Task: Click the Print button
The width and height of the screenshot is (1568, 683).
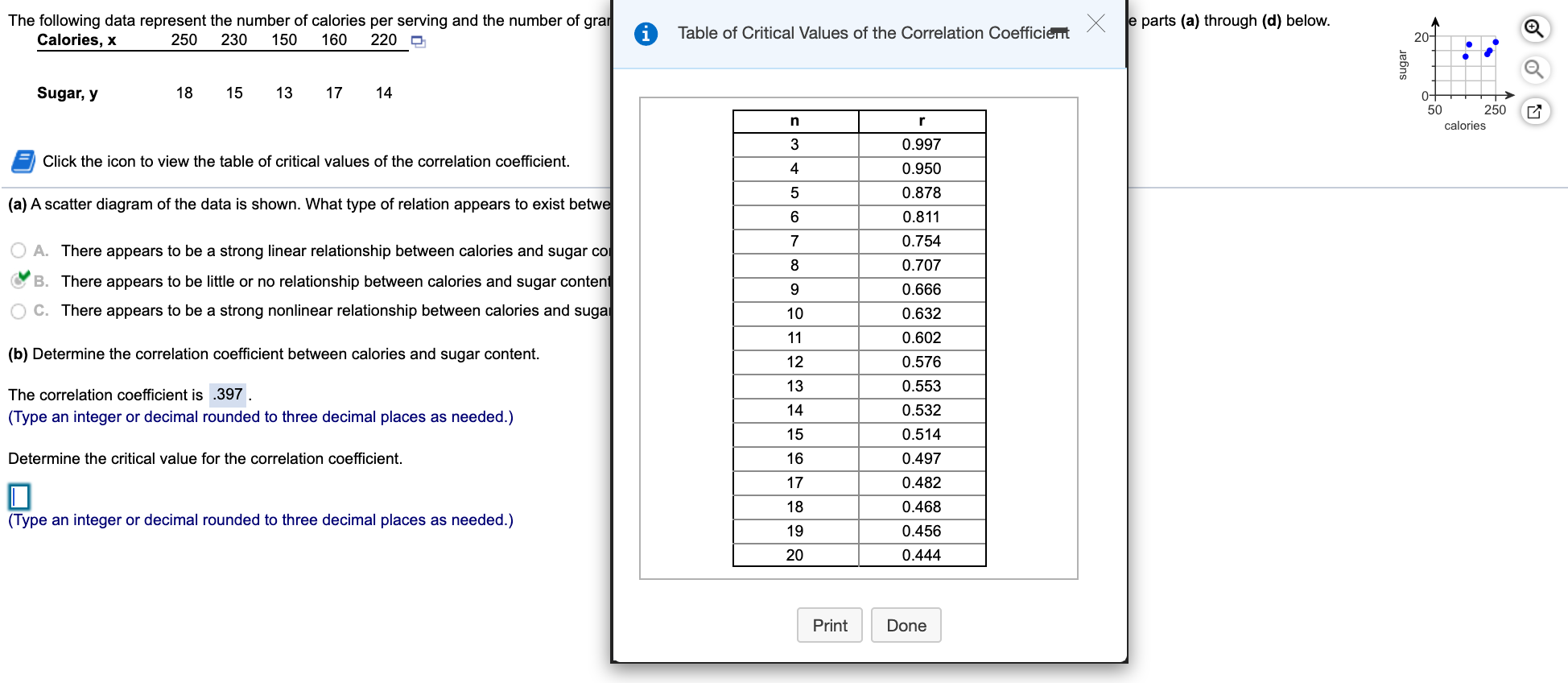Action: pyautogui.click(x=829, y=625)
